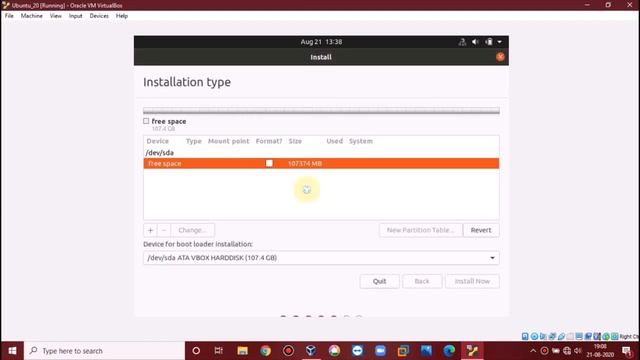
Task: Click the Windows tray volume icon
Action: click(x=578, y=351)
